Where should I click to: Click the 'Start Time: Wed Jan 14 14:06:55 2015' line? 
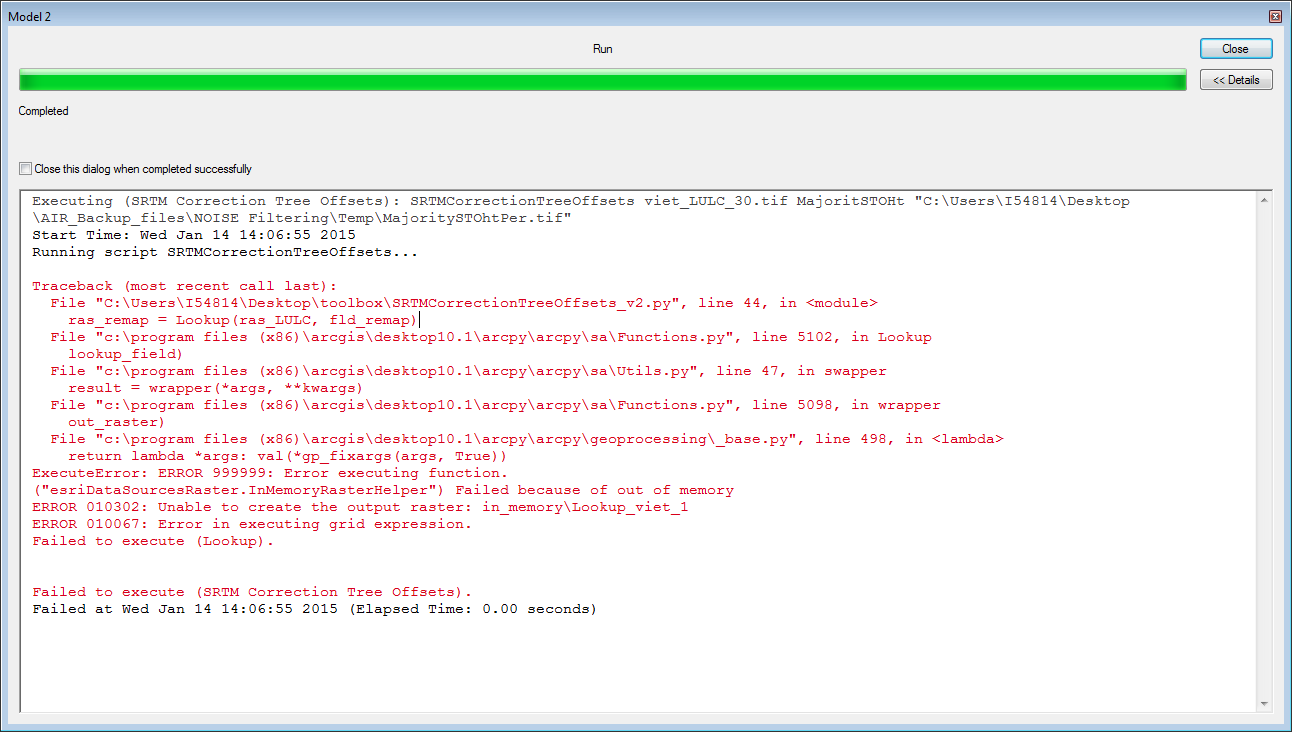click(x=194, y=235)
